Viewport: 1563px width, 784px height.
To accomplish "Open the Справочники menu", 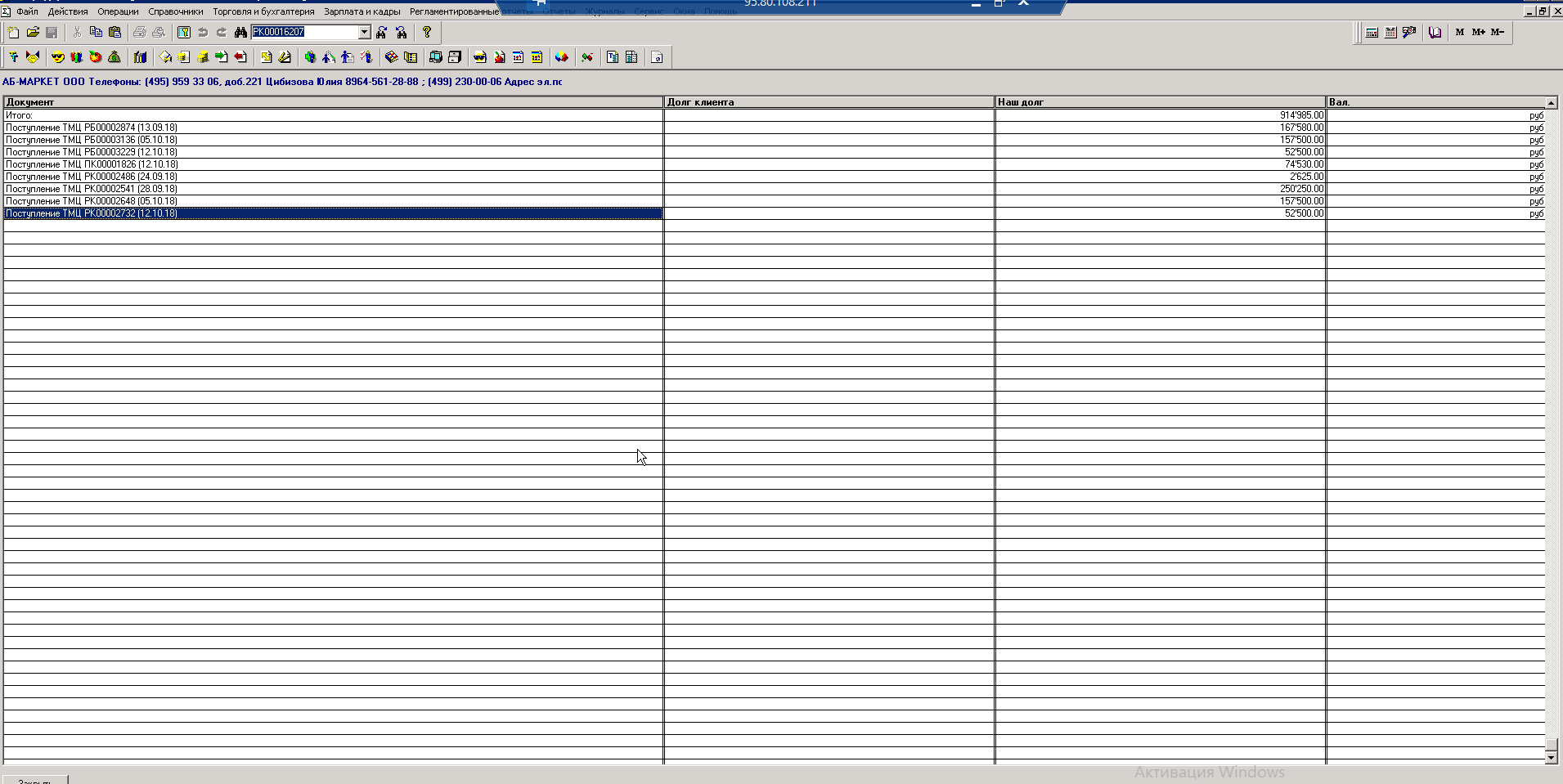I will click(x=175, y=11).
